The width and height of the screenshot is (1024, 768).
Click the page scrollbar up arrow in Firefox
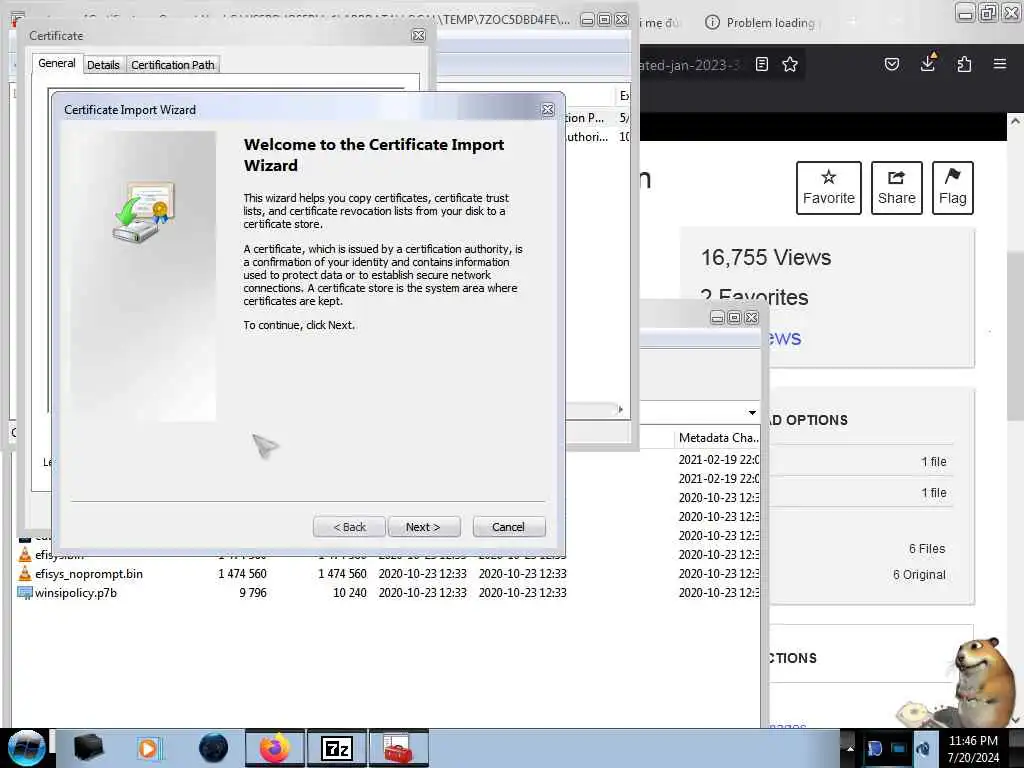pyautogui.click(x=1015, y=121)
